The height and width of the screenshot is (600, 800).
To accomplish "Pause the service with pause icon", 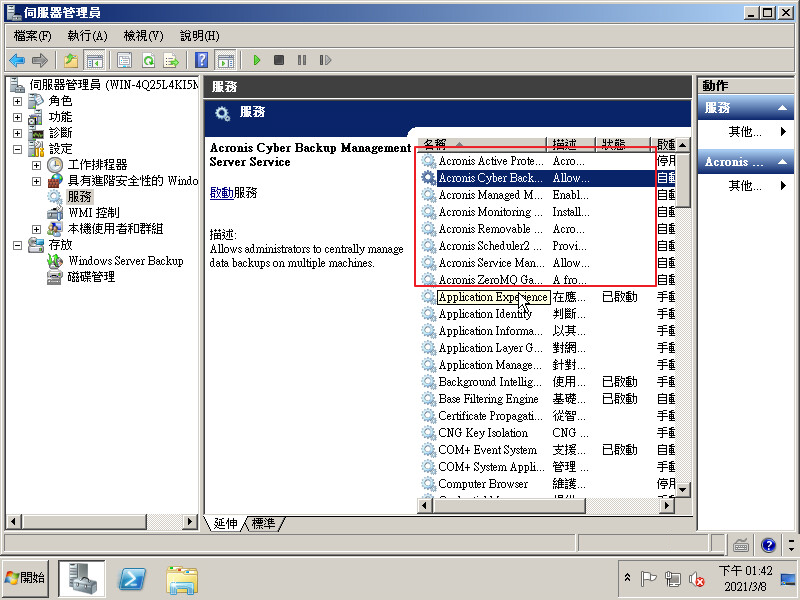I will [302, 60].
